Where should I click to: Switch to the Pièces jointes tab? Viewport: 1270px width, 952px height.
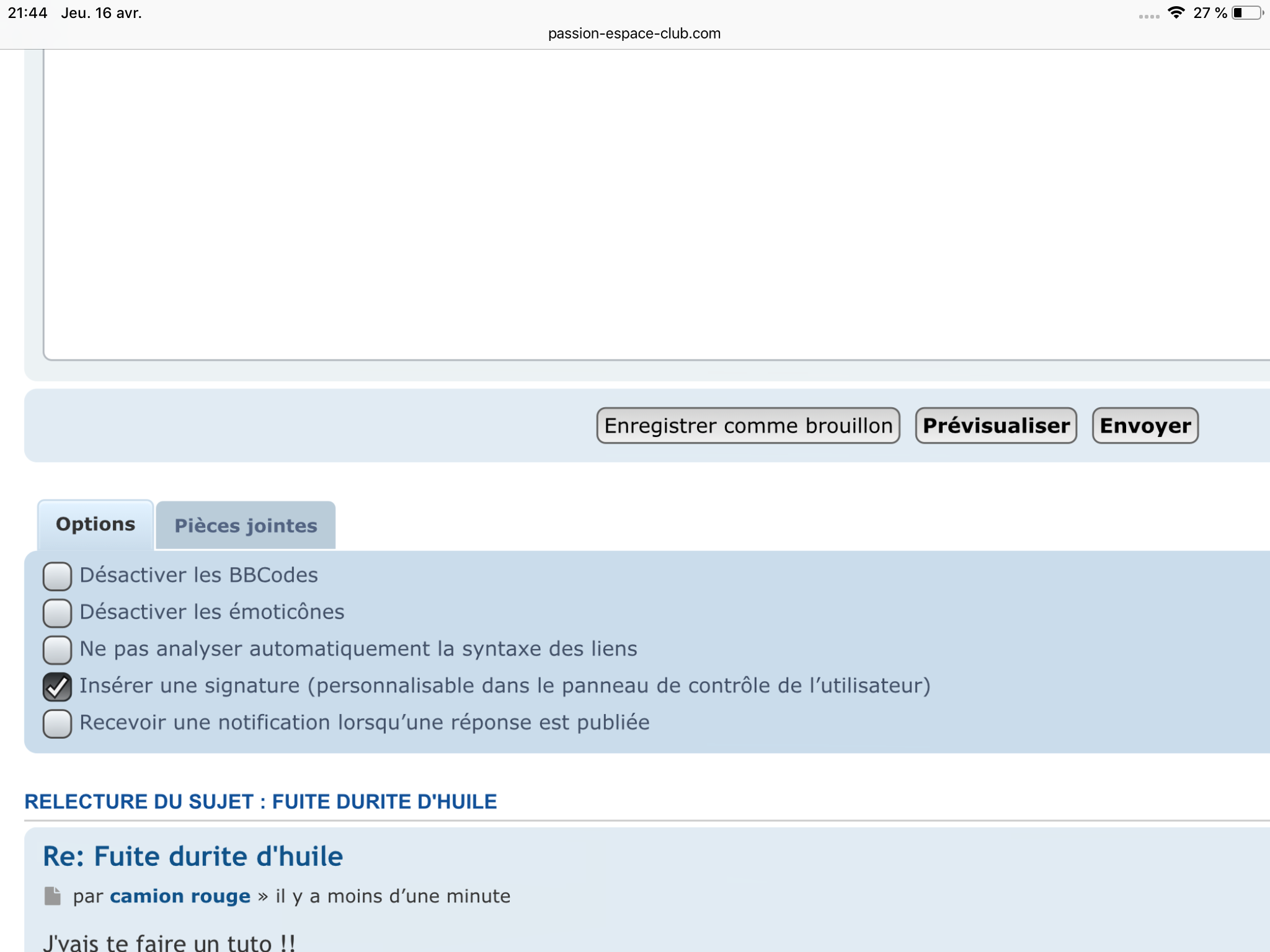(246, 526)
